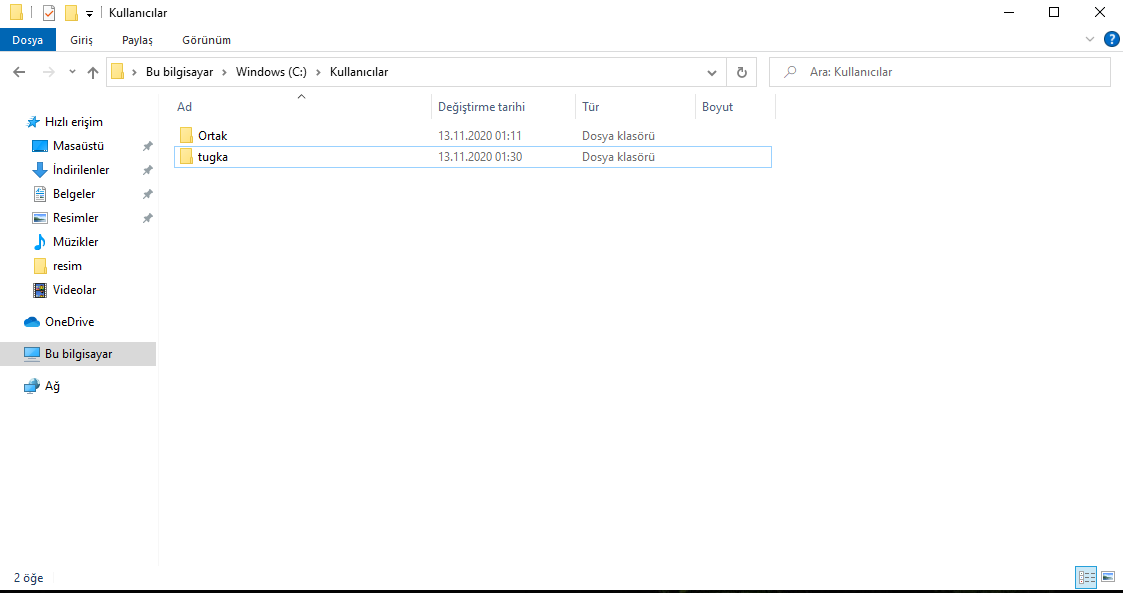Click the tugka folder icon

(186, 157)
